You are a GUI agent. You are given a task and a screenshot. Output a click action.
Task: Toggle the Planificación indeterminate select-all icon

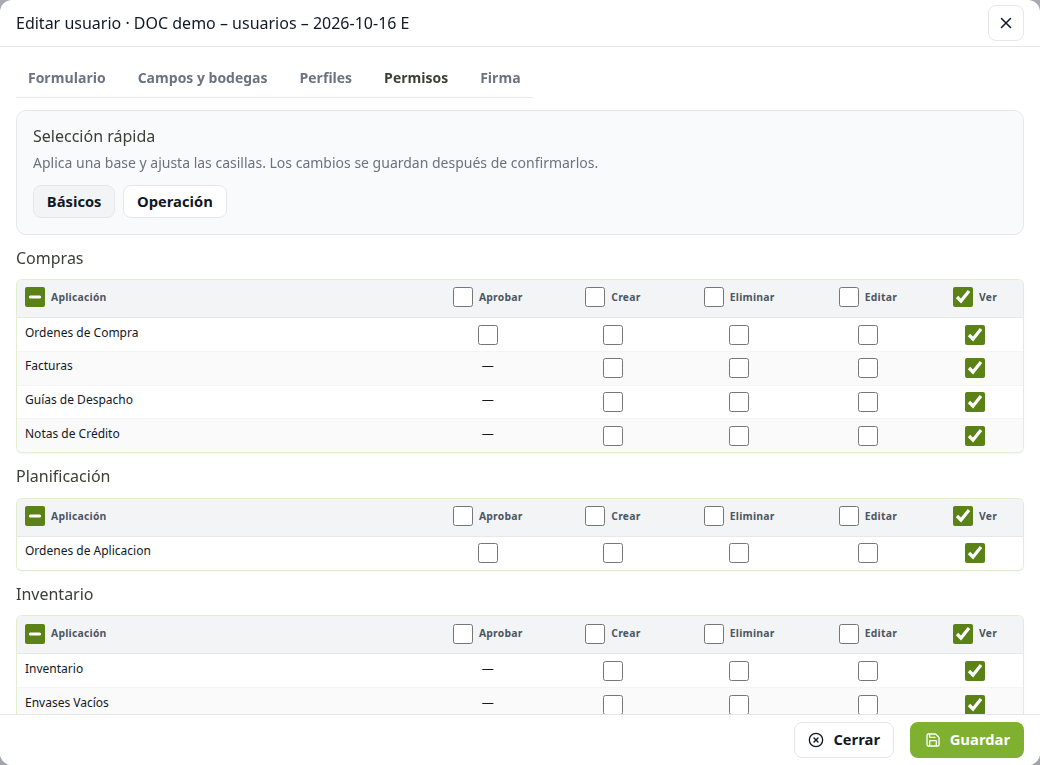[x=35, y=516]
